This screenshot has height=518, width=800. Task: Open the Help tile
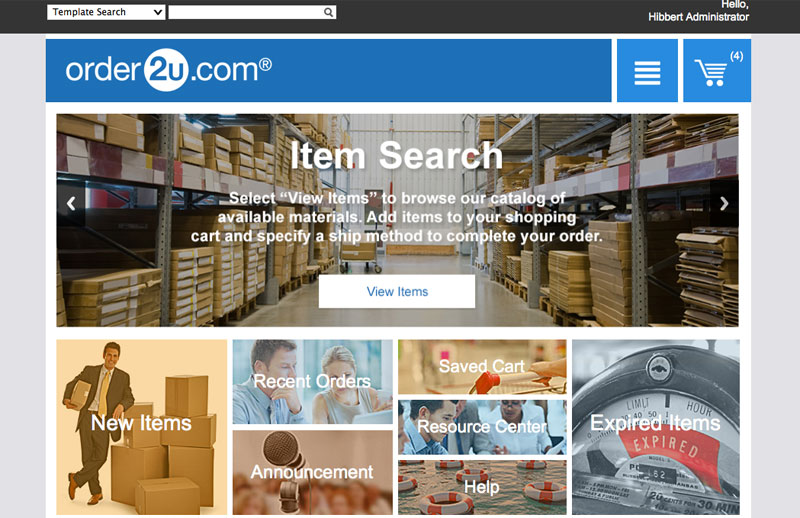pyautogui.click(x=482, y=487)
